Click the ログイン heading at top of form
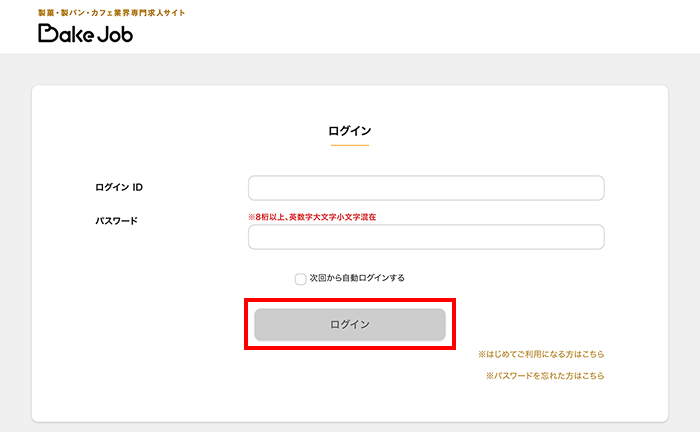The height and width of the screenshot is (432, 700). [x=350, y=130]
